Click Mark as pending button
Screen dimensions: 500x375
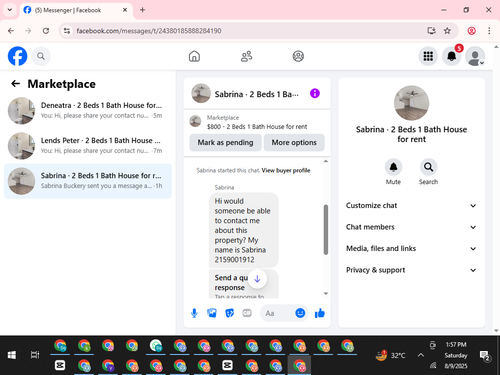(225, 142)
